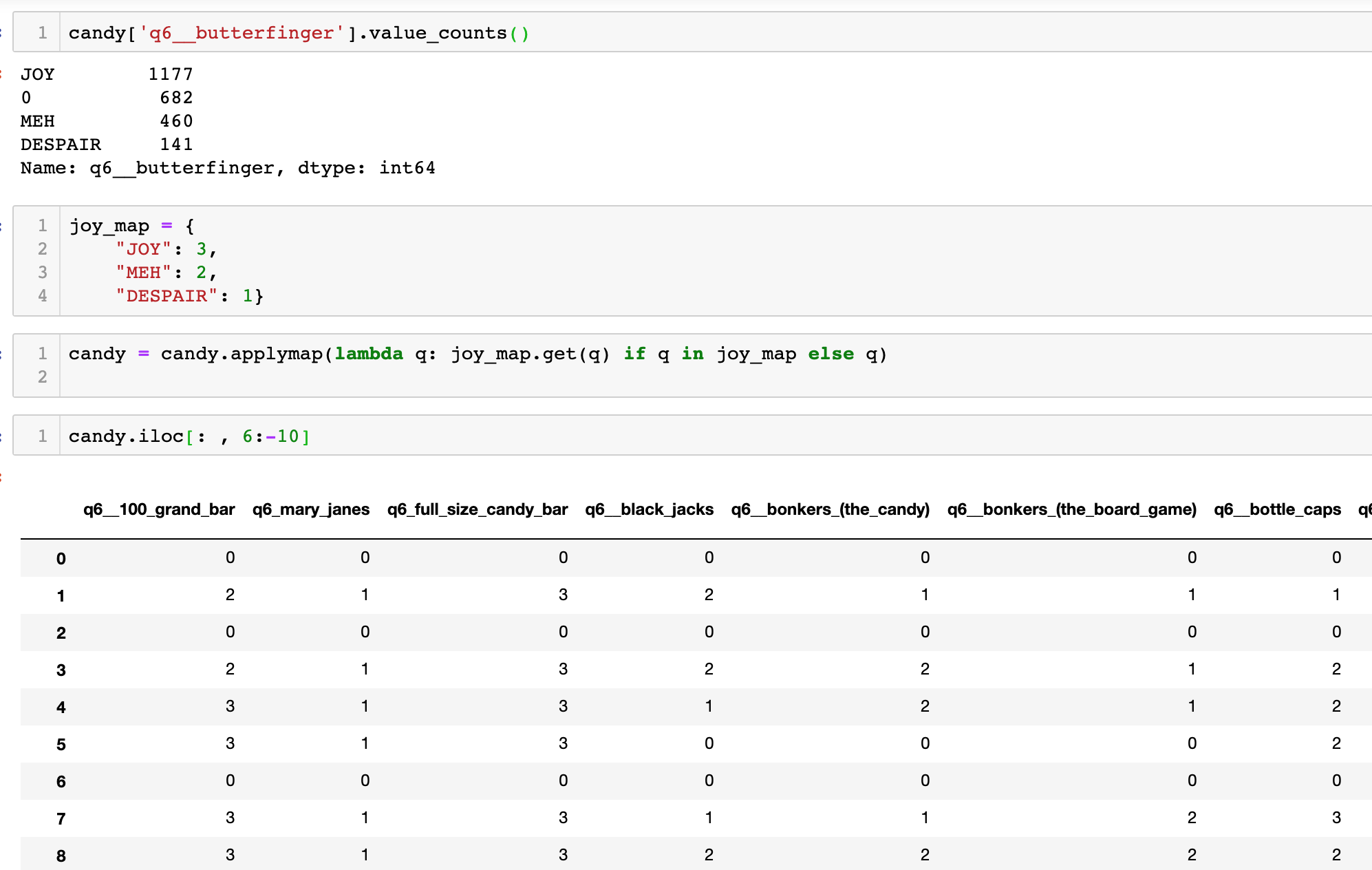Click the dtype int64 output line
Viewport: 1372px width, 870px height.
(227, 167)
